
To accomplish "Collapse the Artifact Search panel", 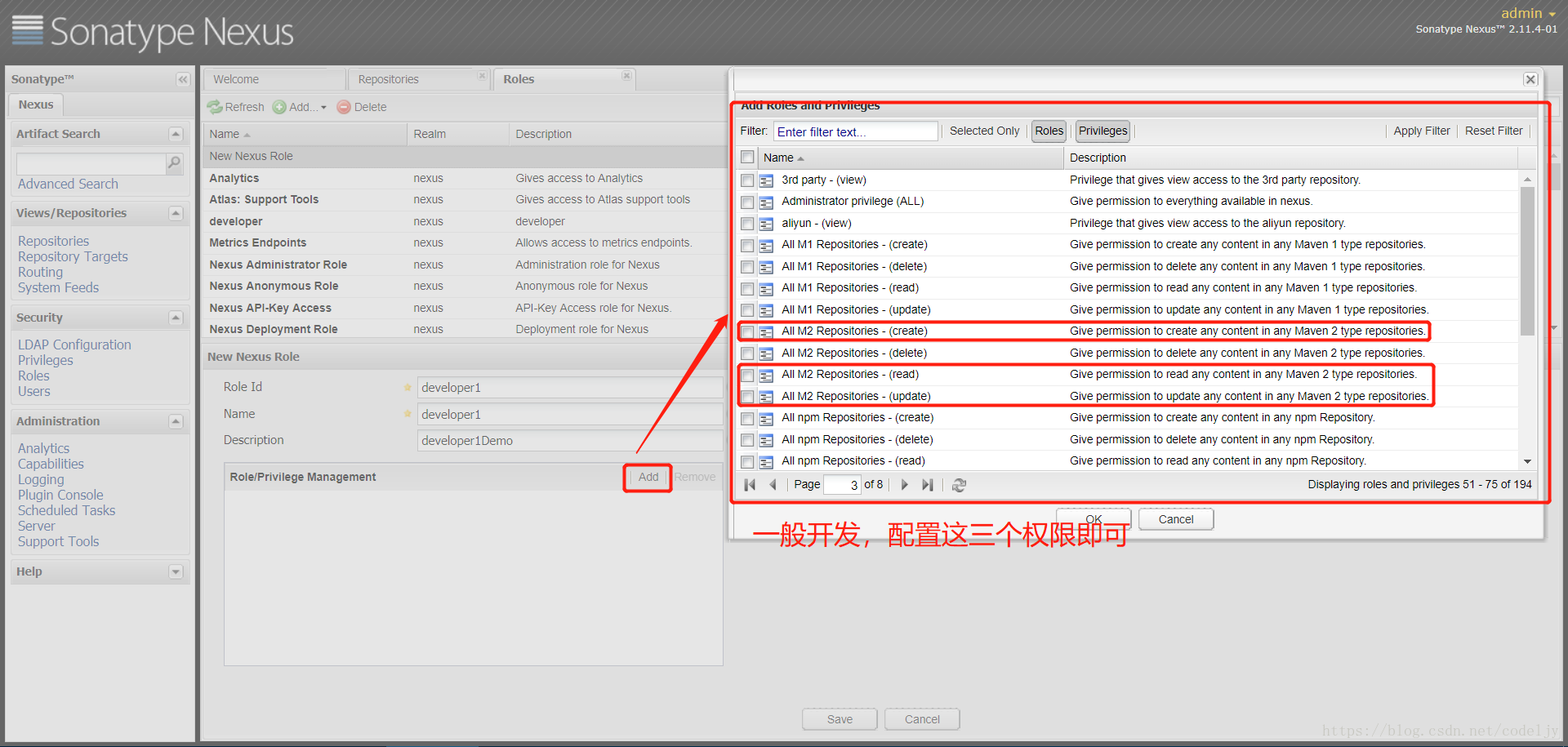I will pos(176,134).
